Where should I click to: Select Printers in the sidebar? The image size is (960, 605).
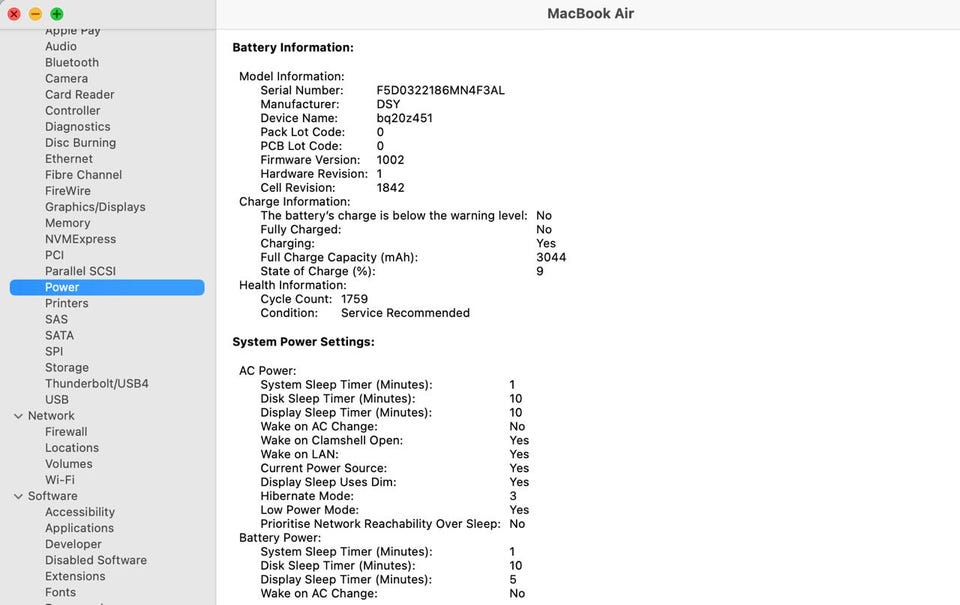pos(66,303)
